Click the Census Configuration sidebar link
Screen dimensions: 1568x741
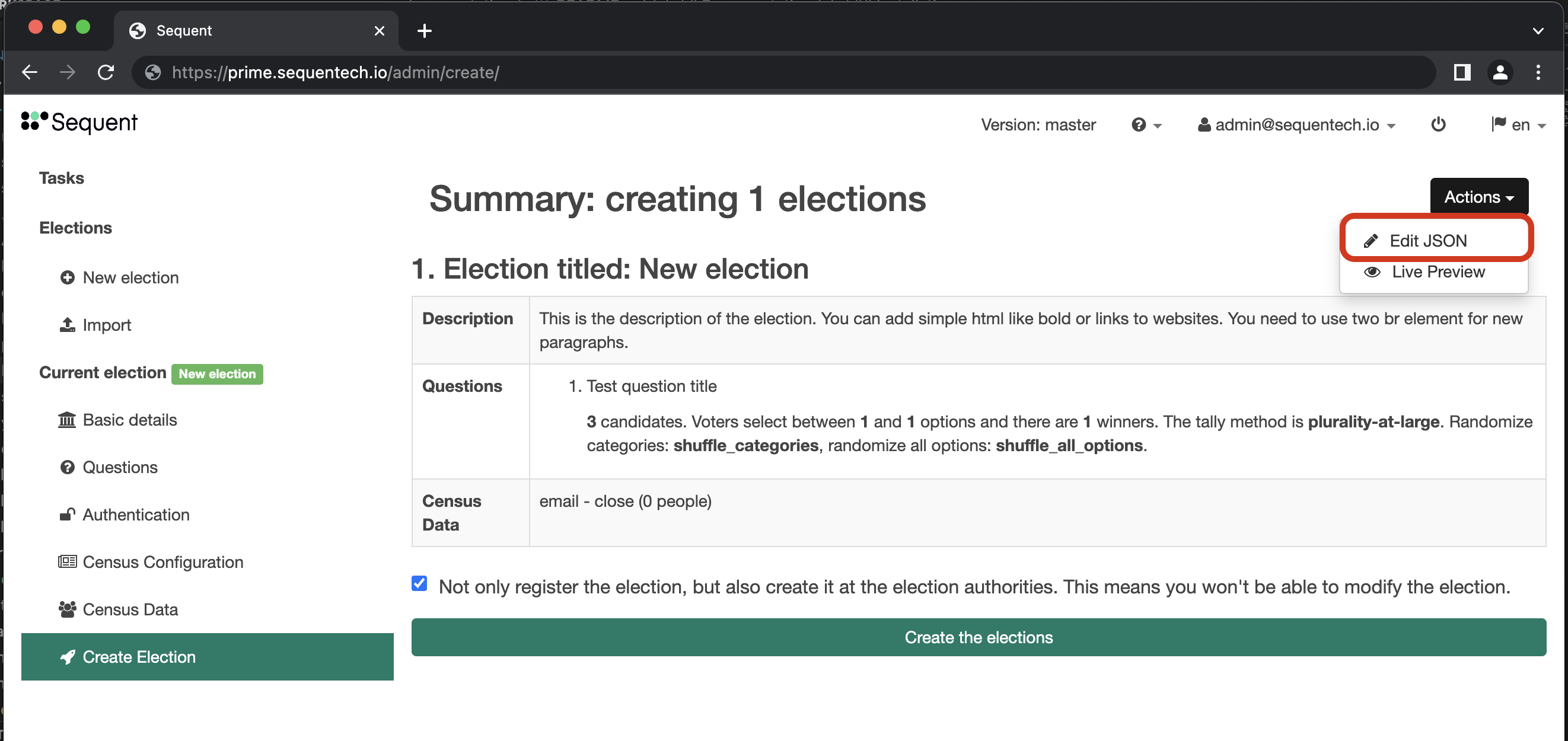(x=164, y=562)
